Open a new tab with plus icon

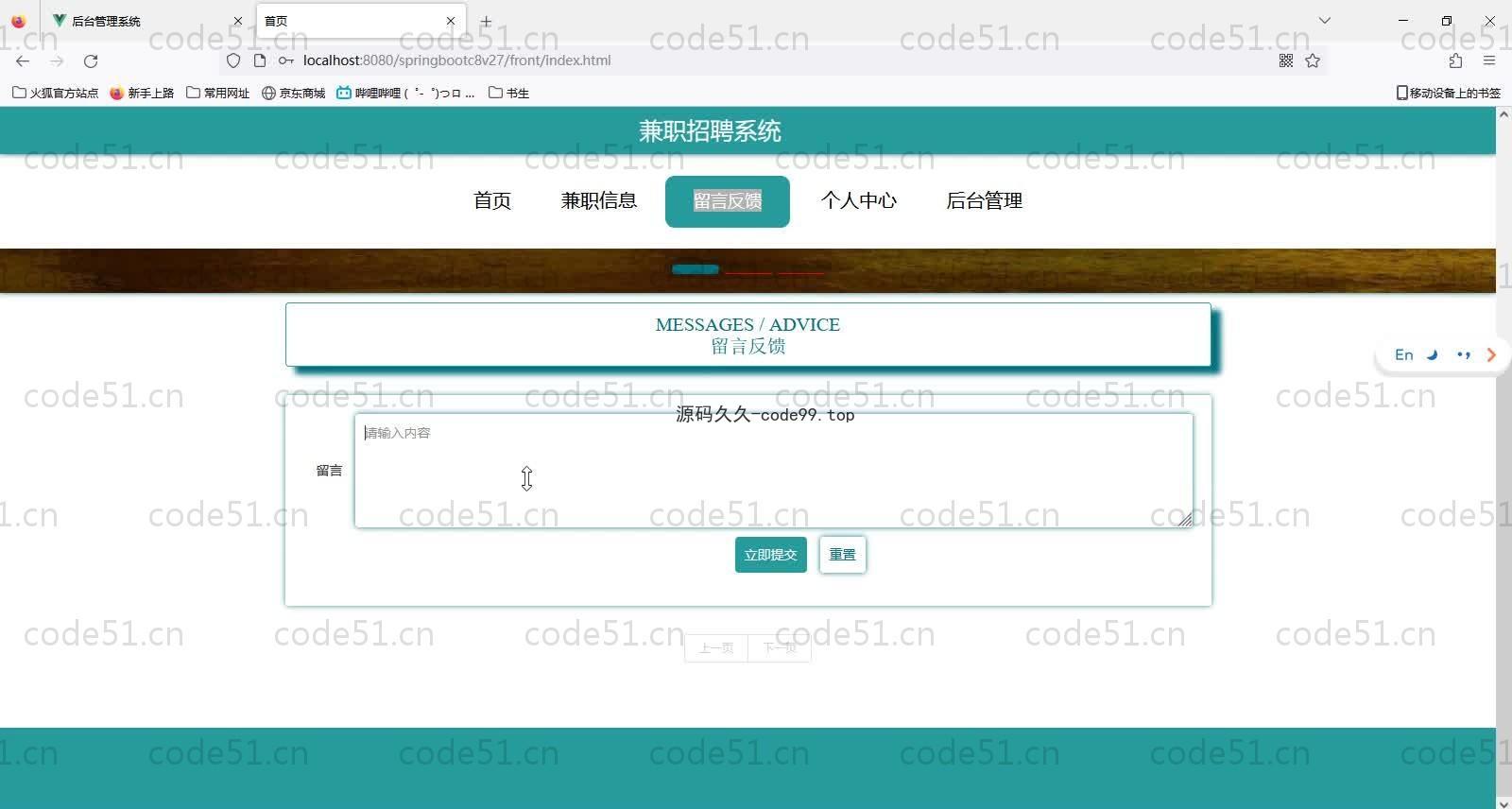pos(486,21)
